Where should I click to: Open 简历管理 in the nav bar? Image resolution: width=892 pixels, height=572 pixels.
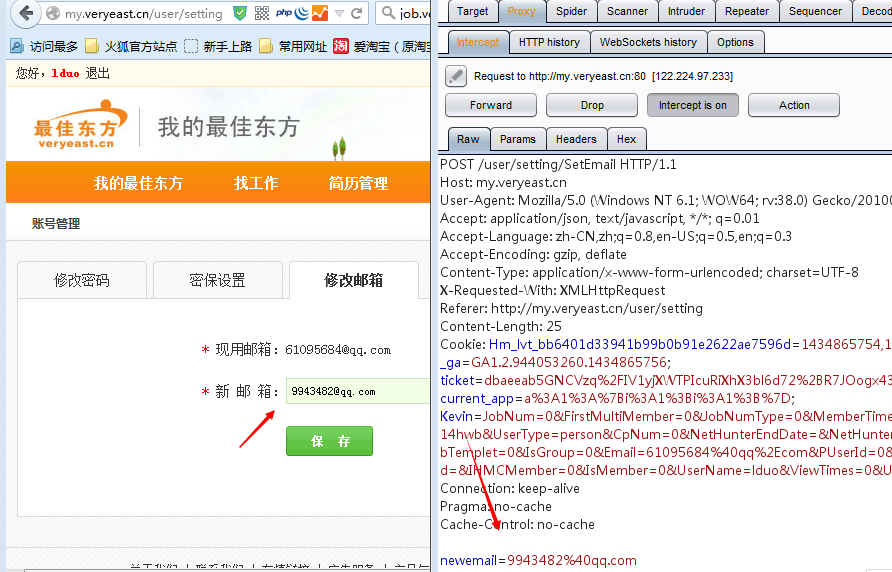(358, 183)
